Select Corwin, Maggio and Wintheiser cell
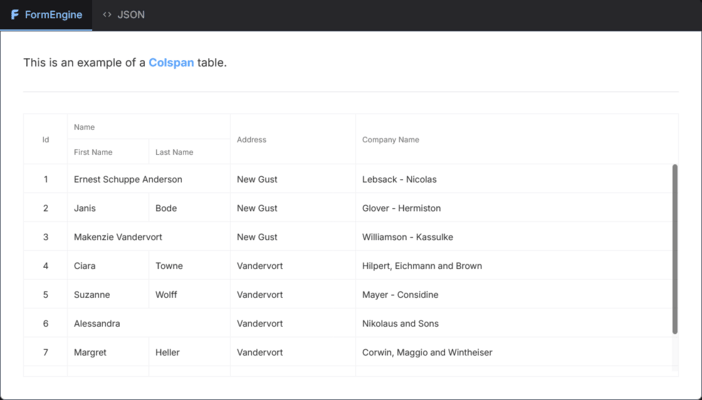This screenshot has width=702, height=400. click(514, 352)
